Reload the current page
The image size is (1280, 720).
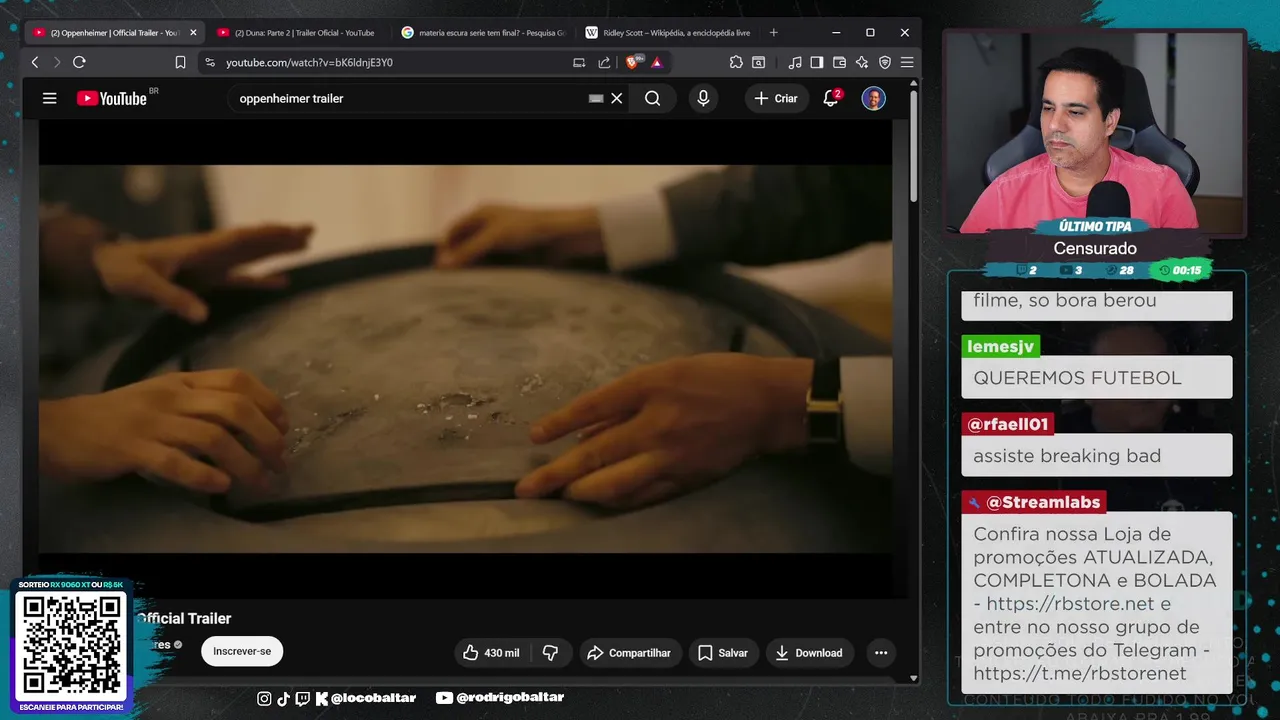click(79, 62)
